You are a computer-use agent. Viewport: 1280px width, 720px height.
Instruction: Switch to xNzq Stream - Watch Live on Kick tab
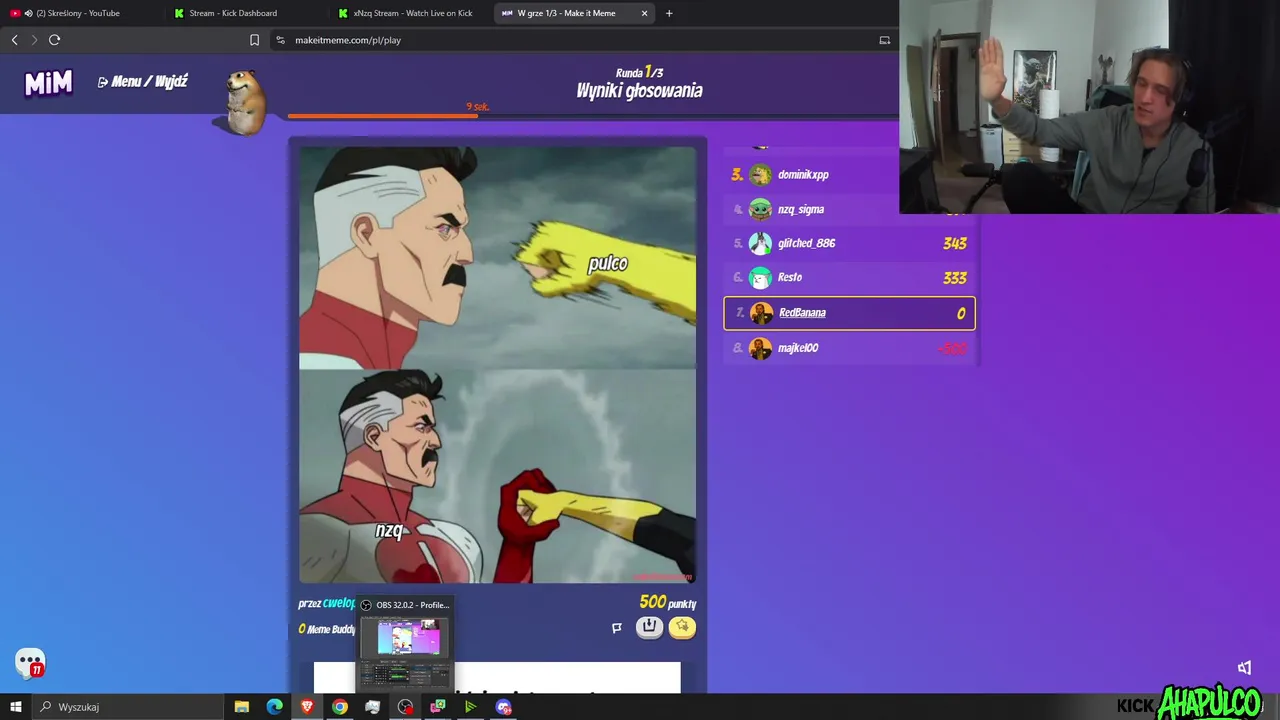pos(412,13)
